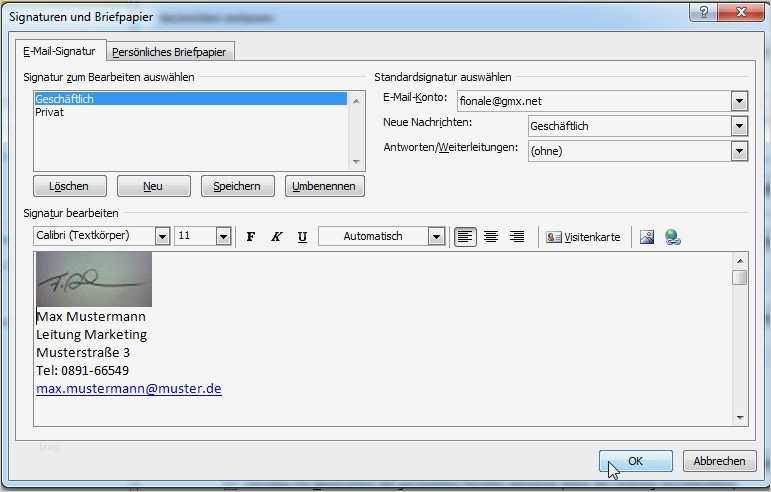The image size is (771, 492).
Task: Click the Neu button
Action: point(153,186)
